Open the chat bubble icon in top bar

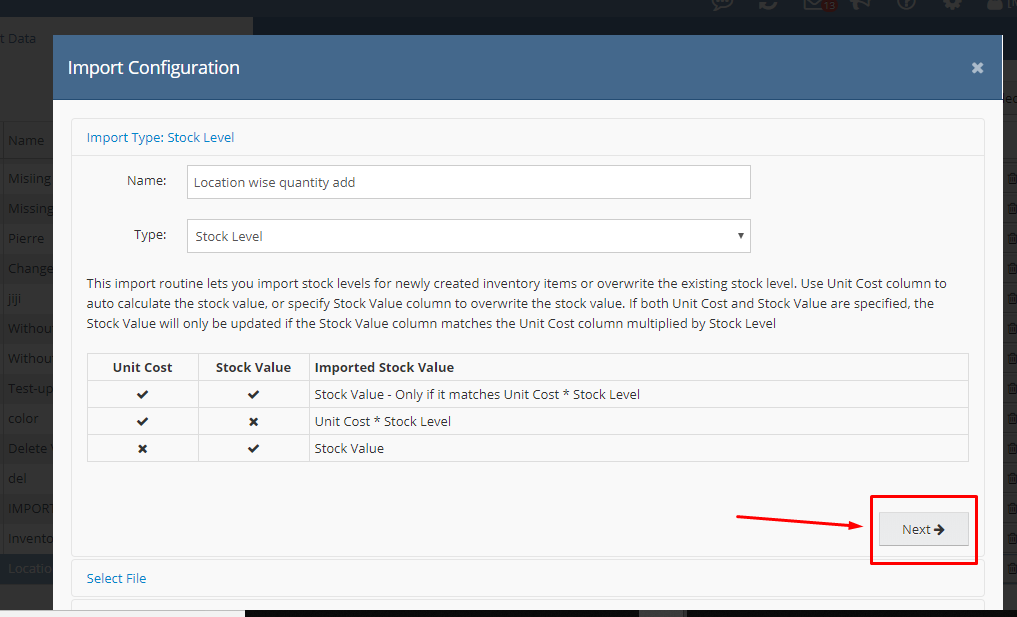pyautogui.click(x=723, y=3)
